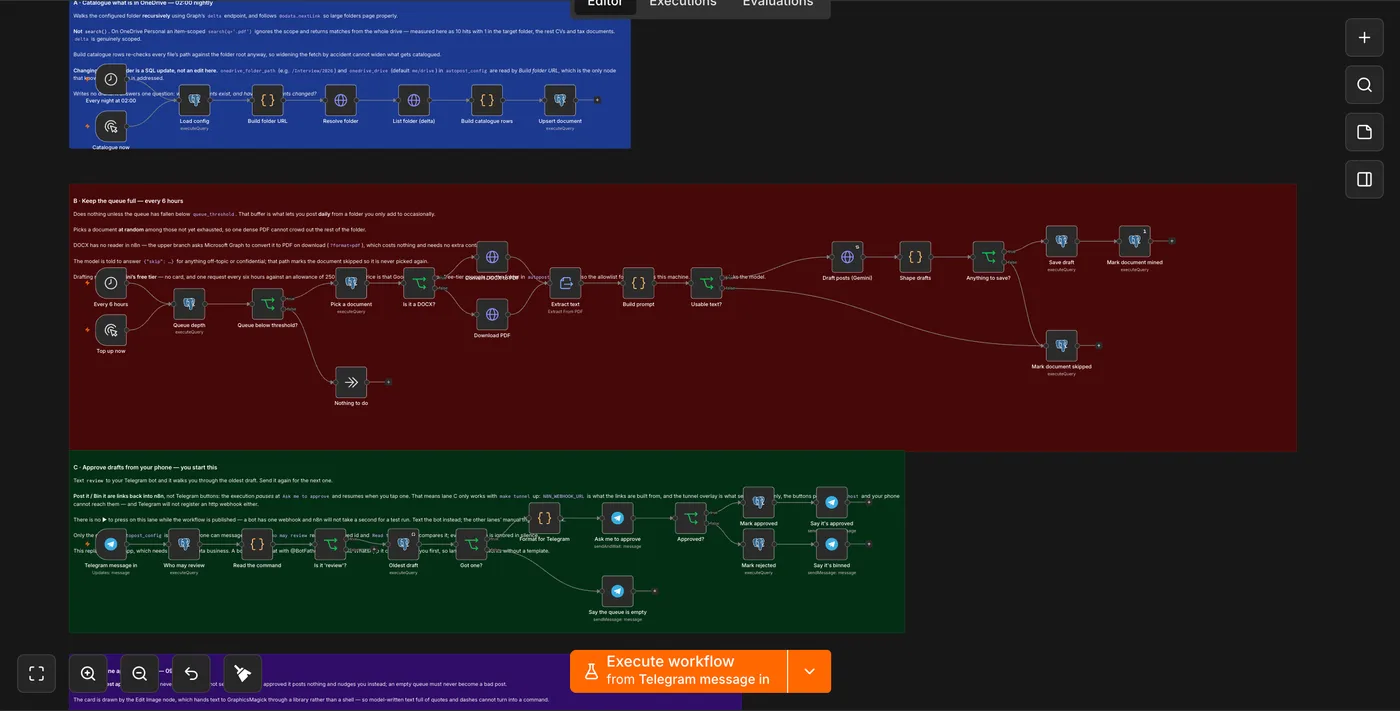Image resolution: width=1400 pixels, height=711 pixels.
Task: Add a new node with the plus button
Action: 1364,37
